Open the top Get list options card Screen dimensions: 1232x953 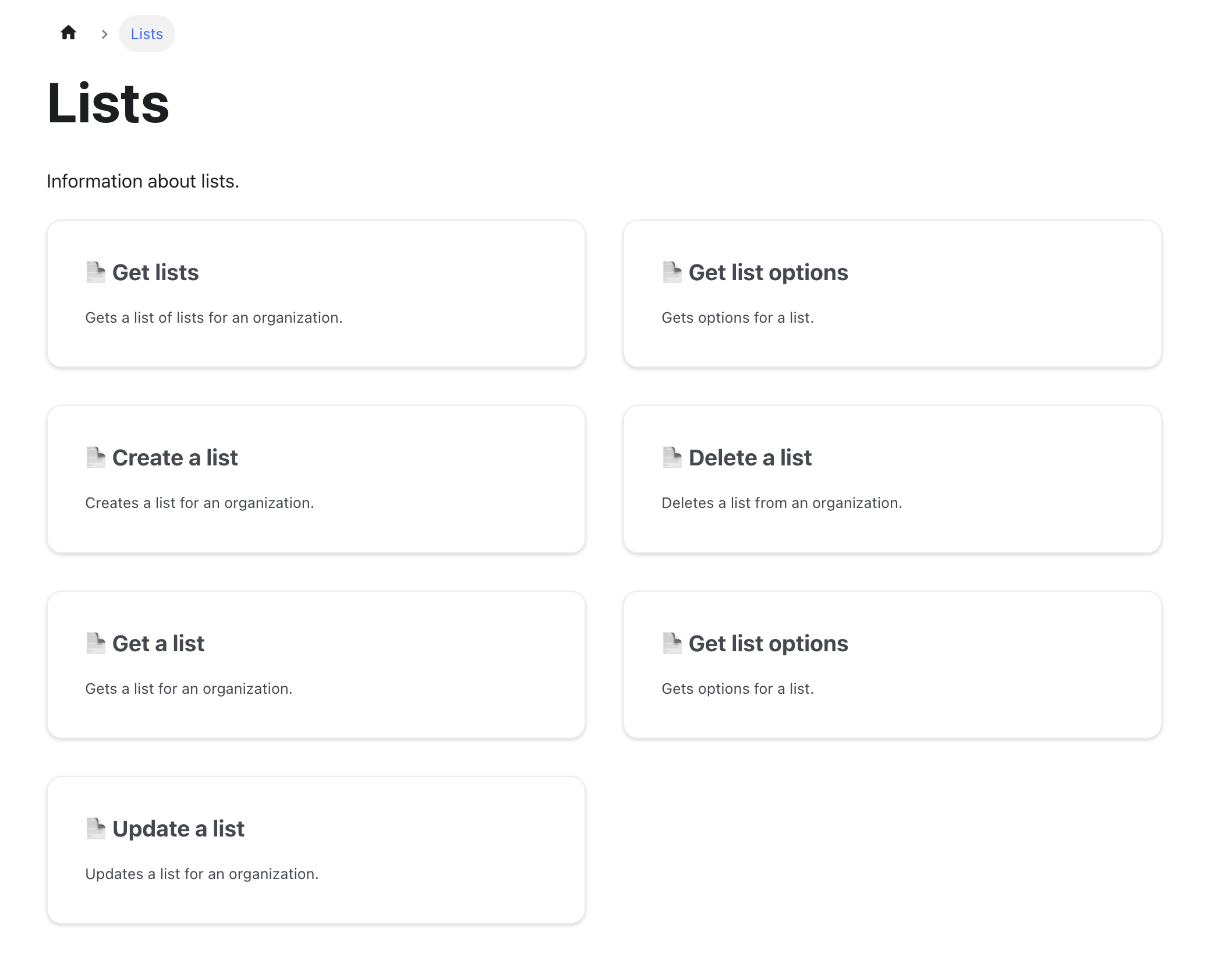coord(892,293)
